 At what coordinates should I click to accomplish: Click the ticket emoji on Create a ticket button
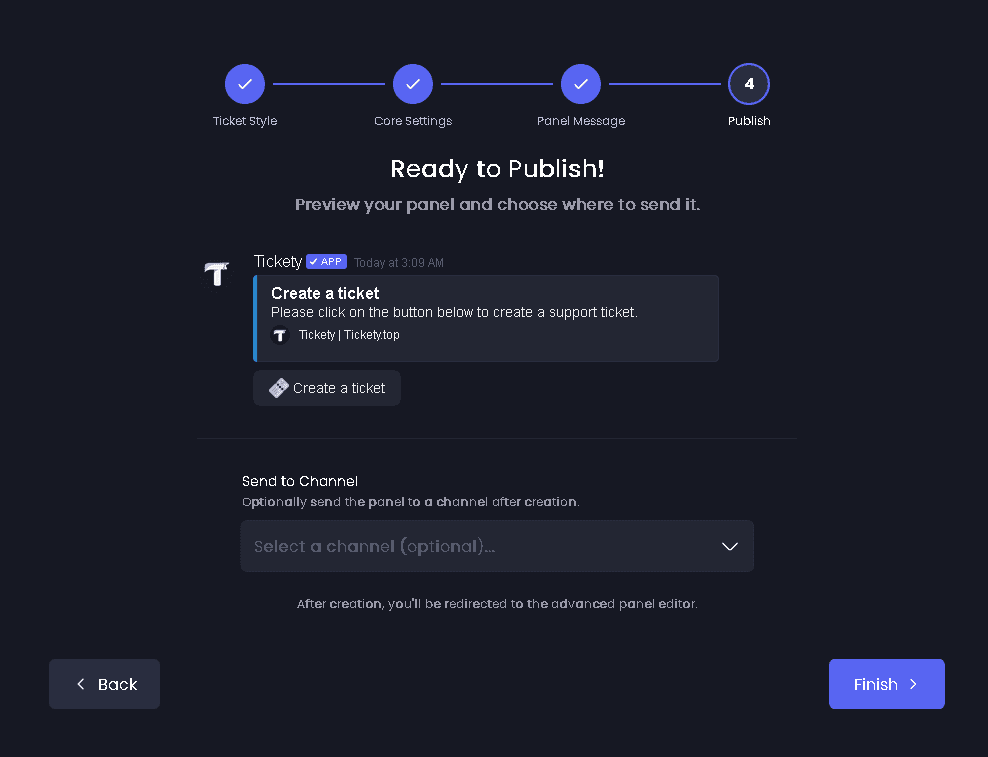278,388
